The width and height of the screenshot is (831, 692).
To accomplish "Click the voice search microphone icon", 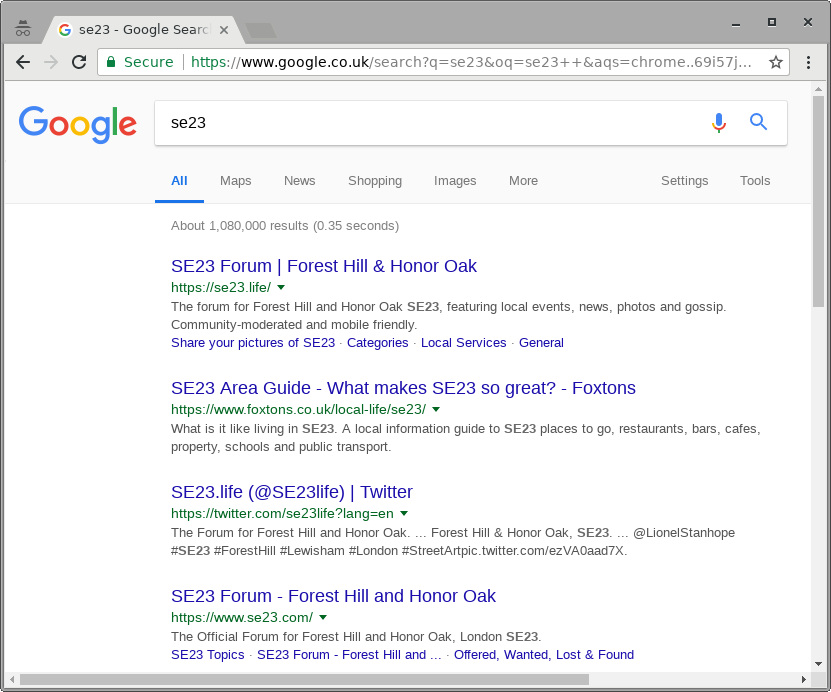I will coord(718,123).
